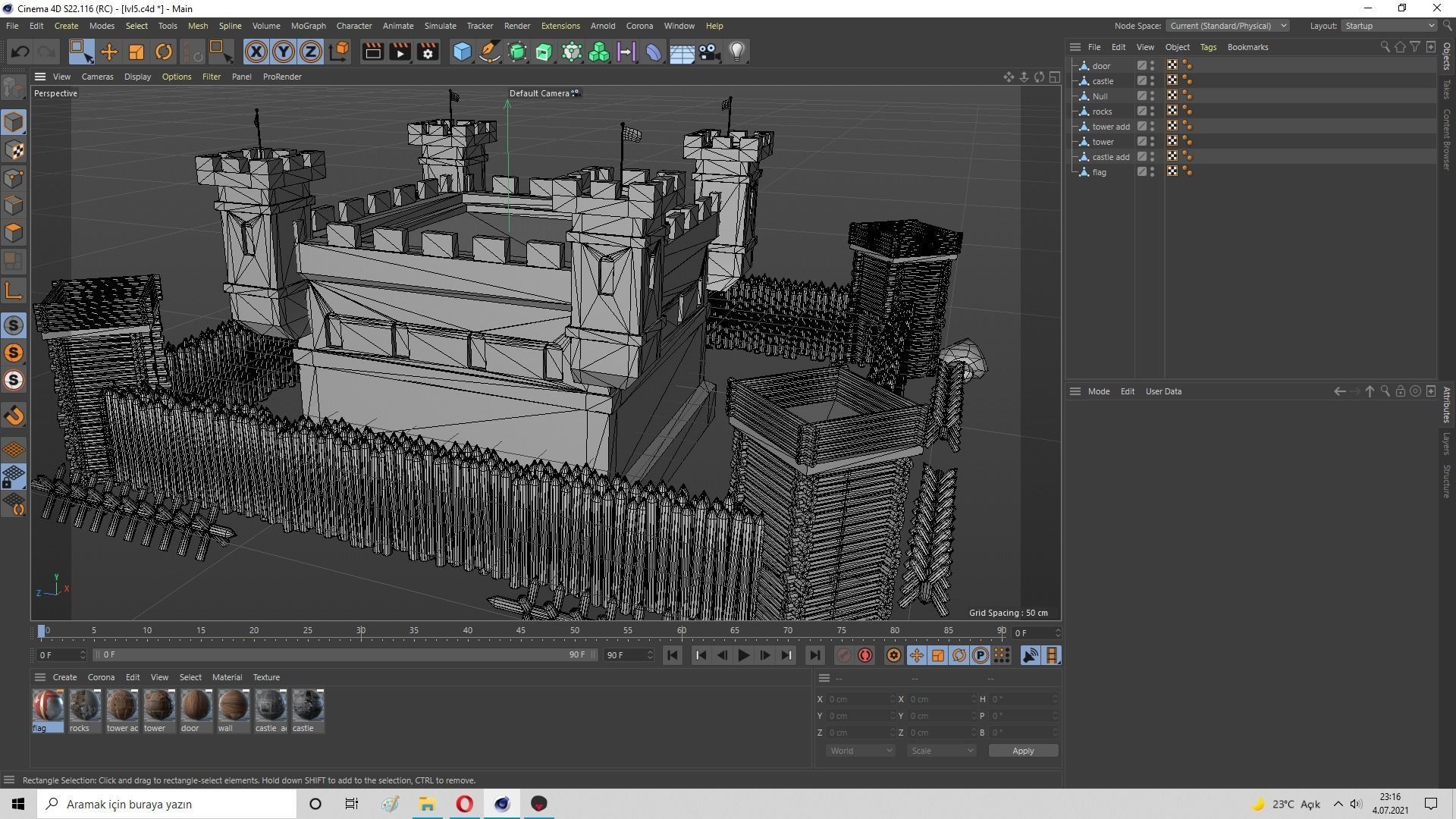The image size is (1456, 819).
Task: Toggle the Y axis lock
Action: click(284, 52)
